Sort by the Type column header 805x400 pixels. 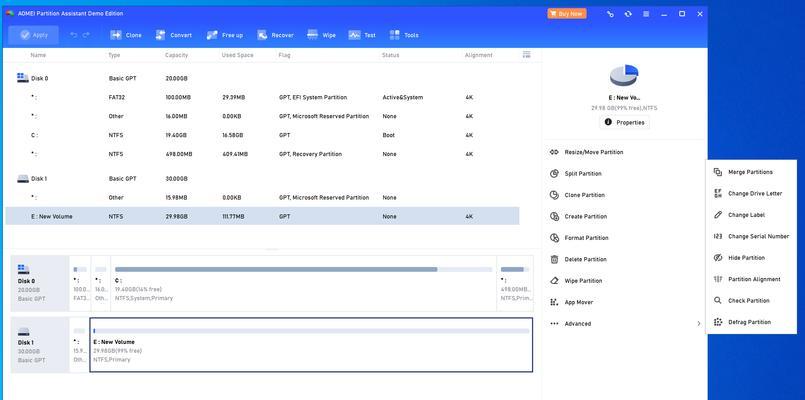(x=114, y=55)
